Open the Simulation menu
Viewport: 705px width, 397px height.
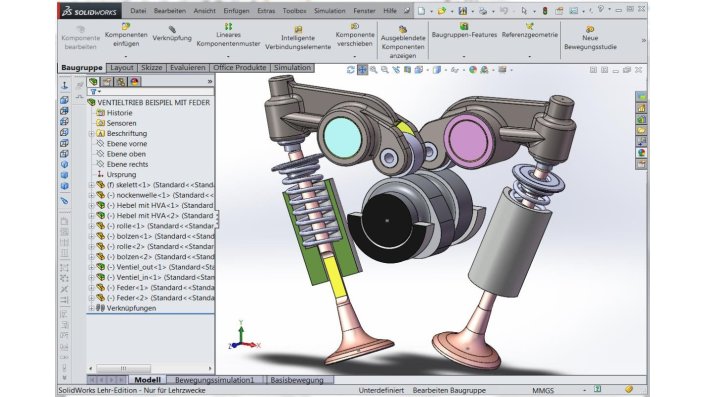tap(330, 11)
